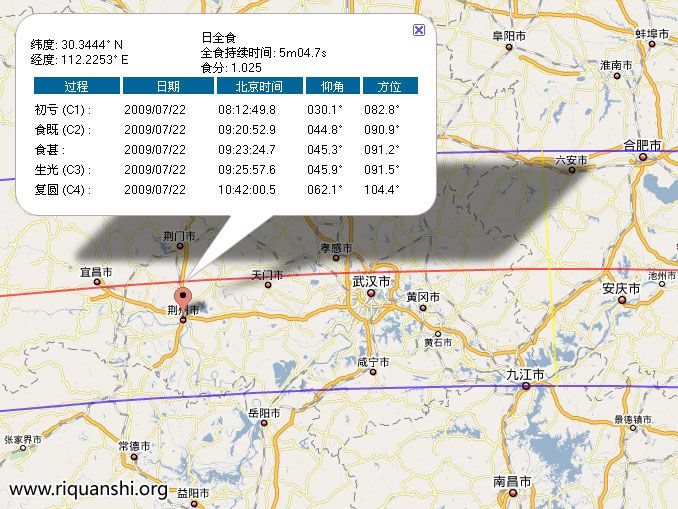
Task: Click the time value 10:42:00.5
Action: [x=247, y=189]
